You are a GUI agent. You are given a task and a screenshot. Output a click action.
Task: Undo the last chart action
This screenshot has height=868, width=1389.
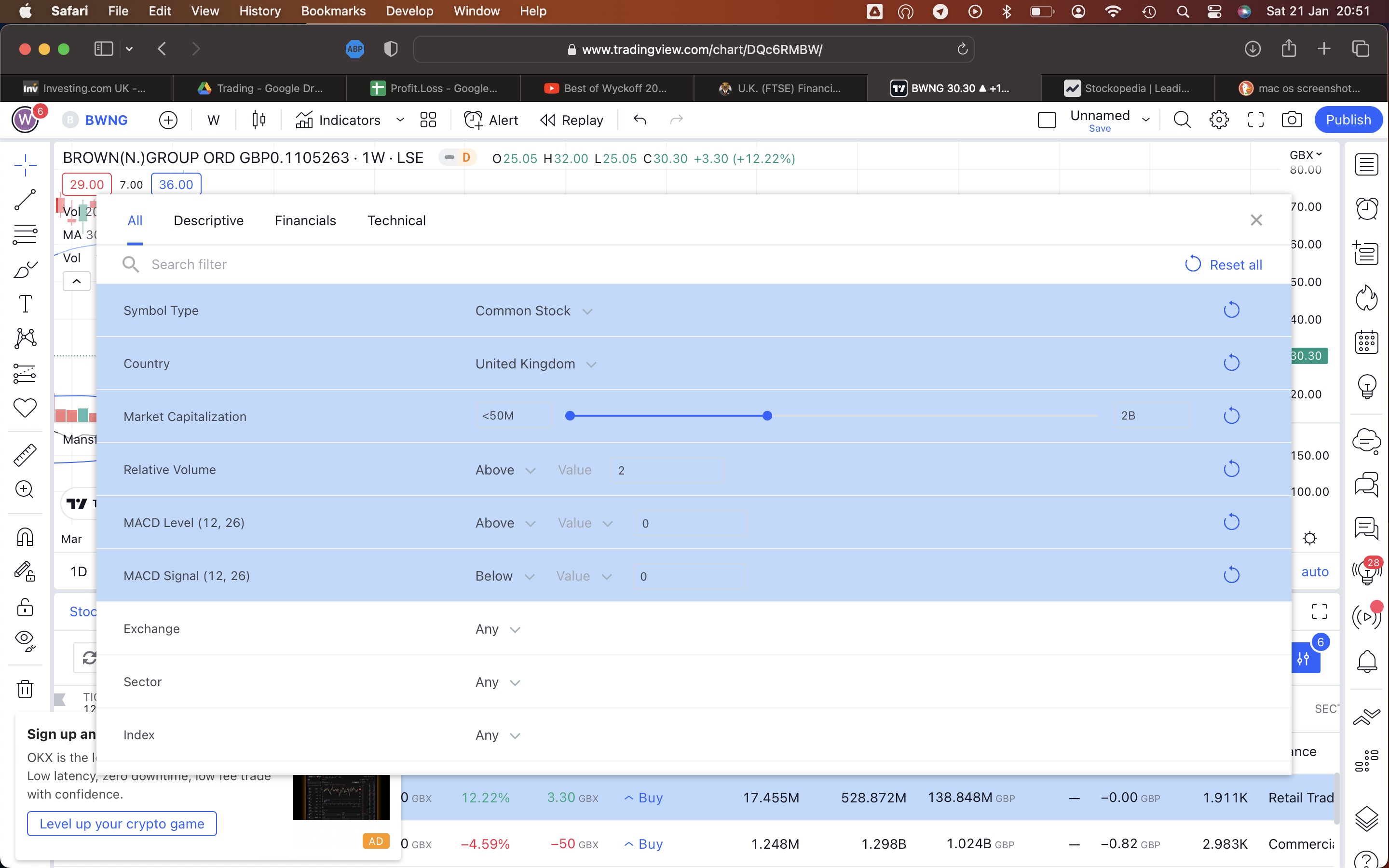[x=640, y=120]
